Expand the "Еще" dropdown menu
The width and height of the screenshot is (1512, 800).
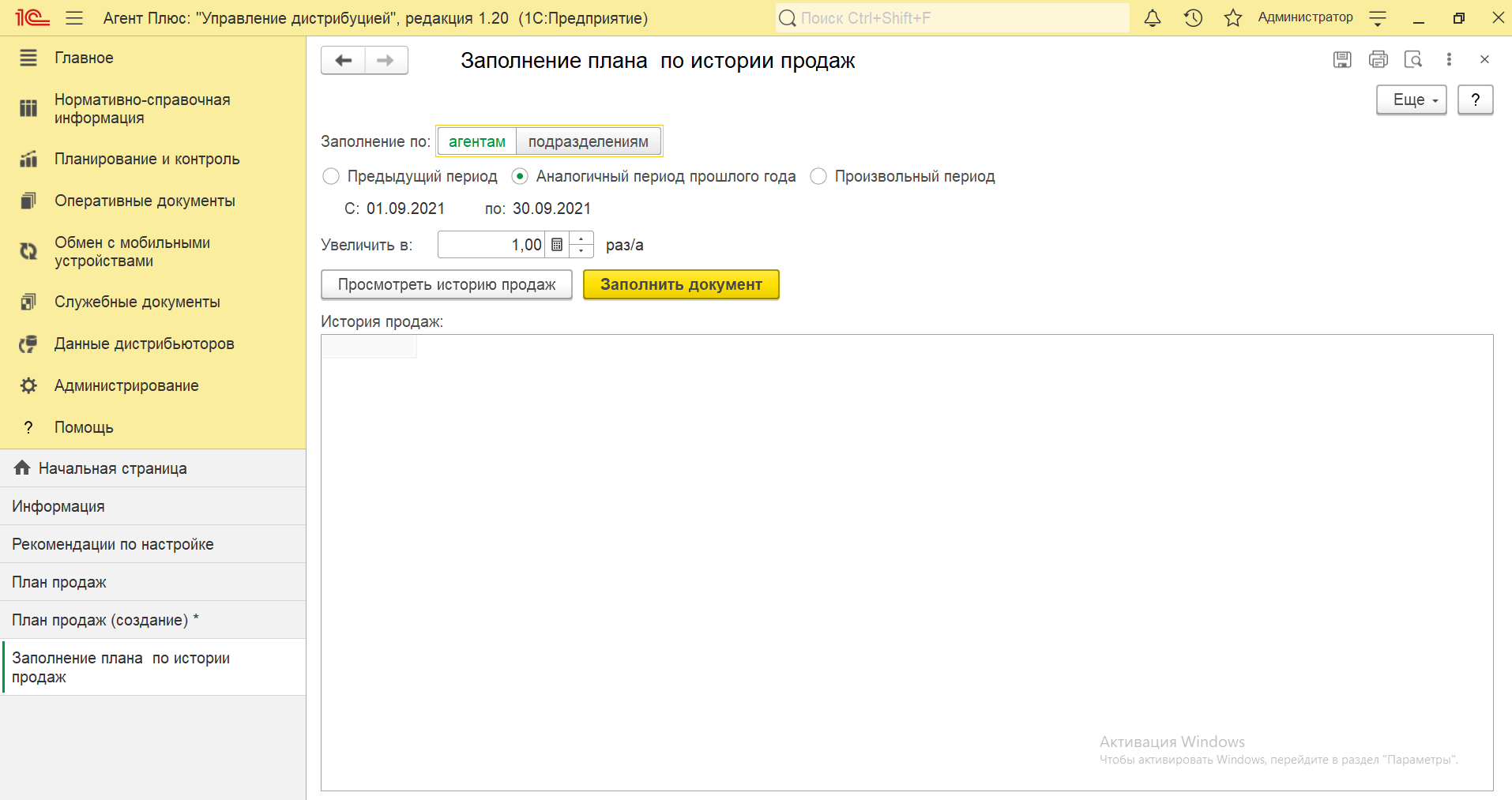1411,100
